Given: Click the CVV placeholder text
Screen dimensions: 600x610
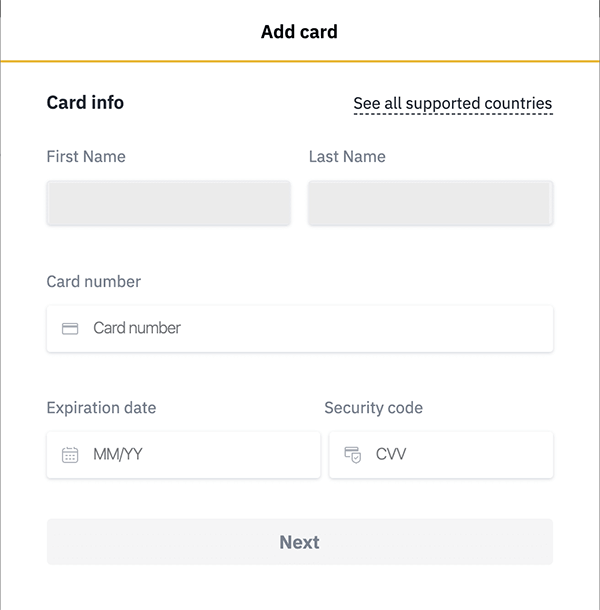Looking at the screenshot, I should [x=391, y=454].
